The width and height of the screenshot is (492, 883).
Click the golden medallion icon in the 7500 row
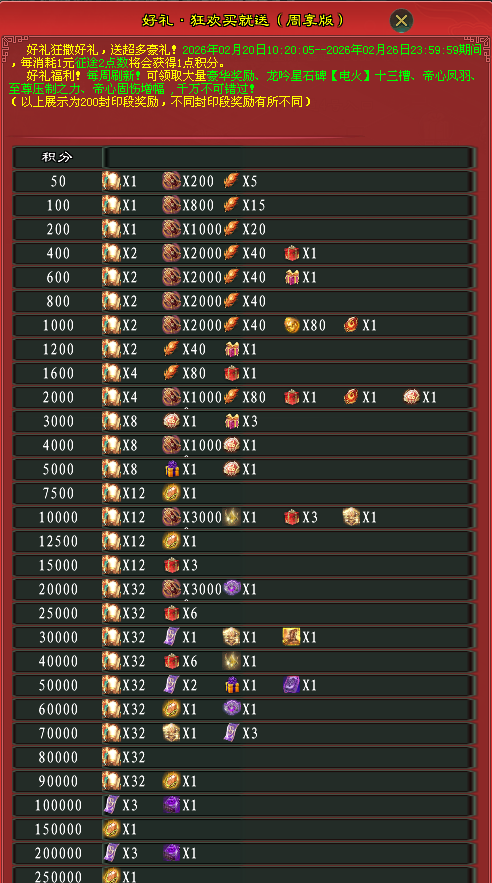(x=171, y=493)
